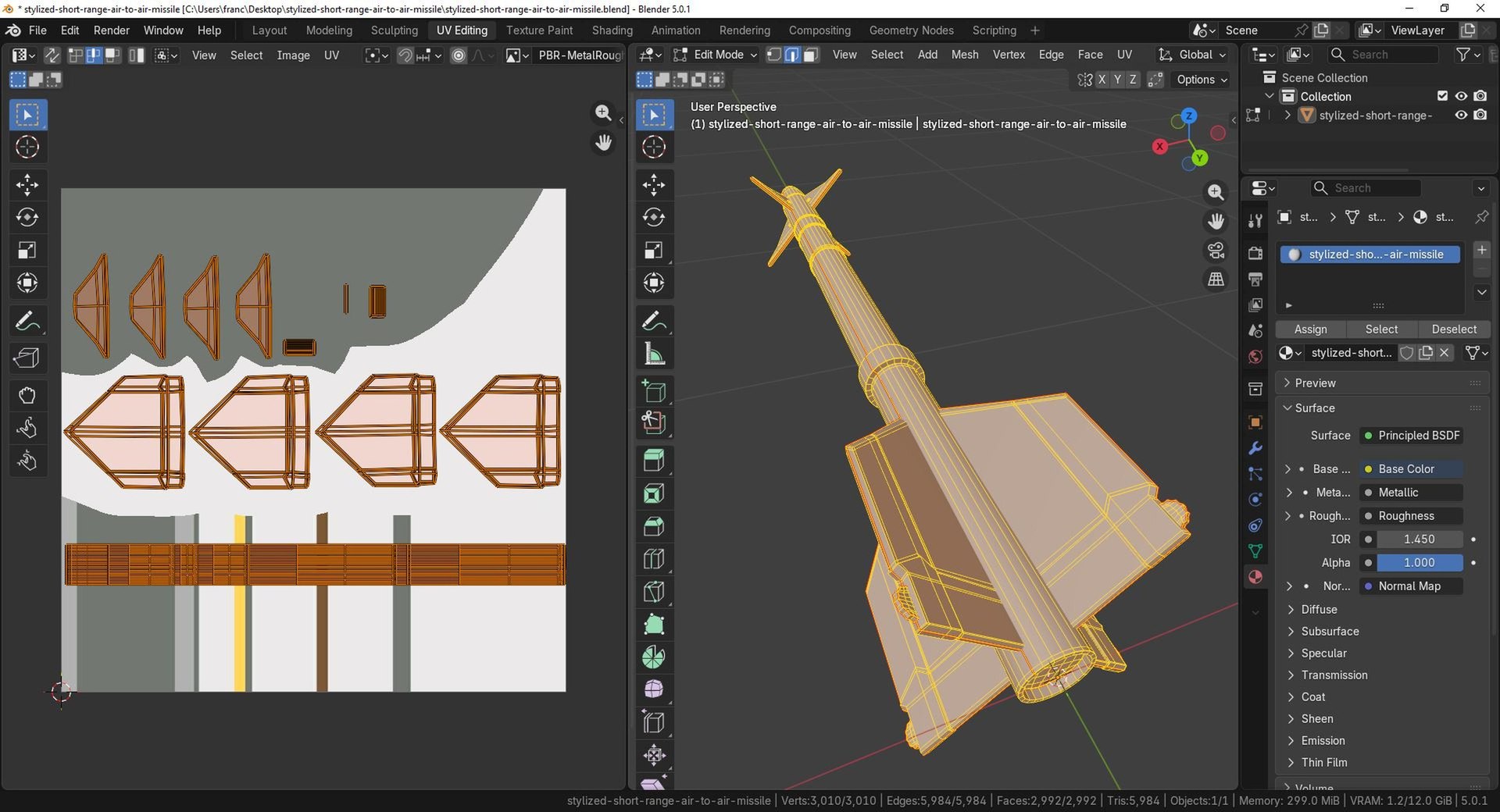Select the Scale tool in 3D viewport
This screenshot has height=812, width=1500.
654,251
